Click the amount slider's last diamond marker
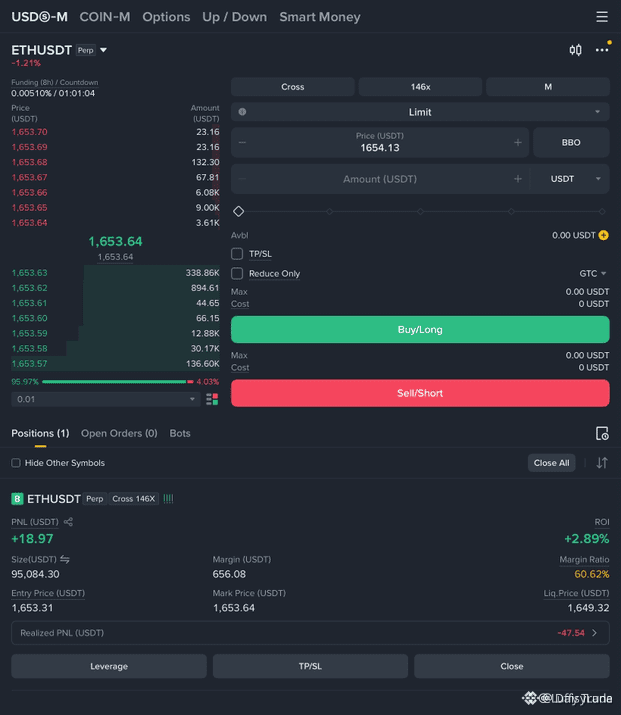This screenshot has width=621, height=715. (x=602, y=211)
